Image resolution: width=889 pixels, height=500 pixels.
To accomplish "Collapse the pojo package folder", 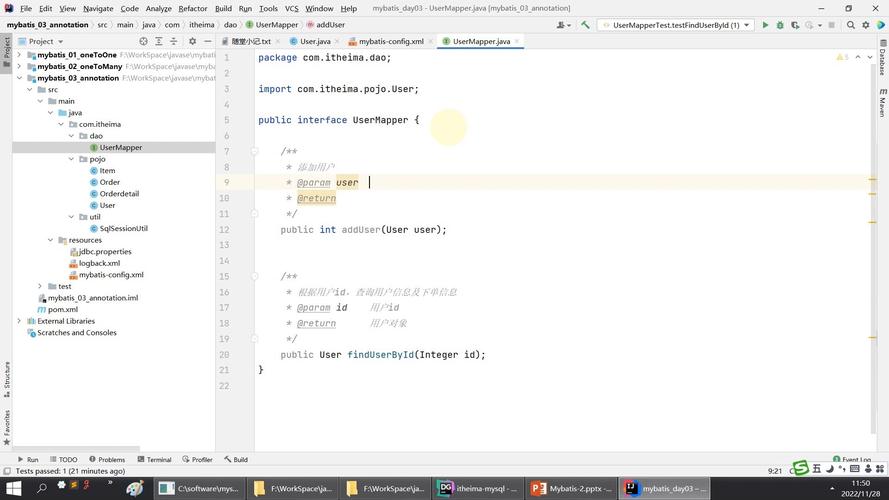I will pyautogui.click(x=71, y=159).
